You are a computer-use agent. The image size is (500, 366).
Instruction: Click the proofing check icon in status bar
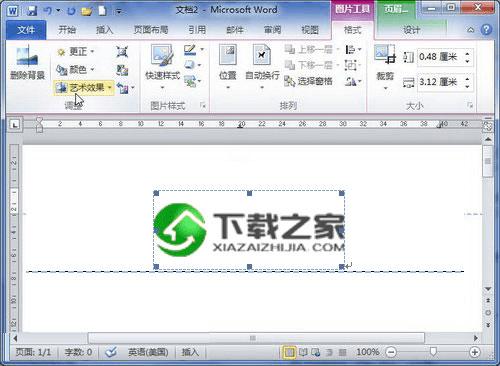(x=111, y=352)
